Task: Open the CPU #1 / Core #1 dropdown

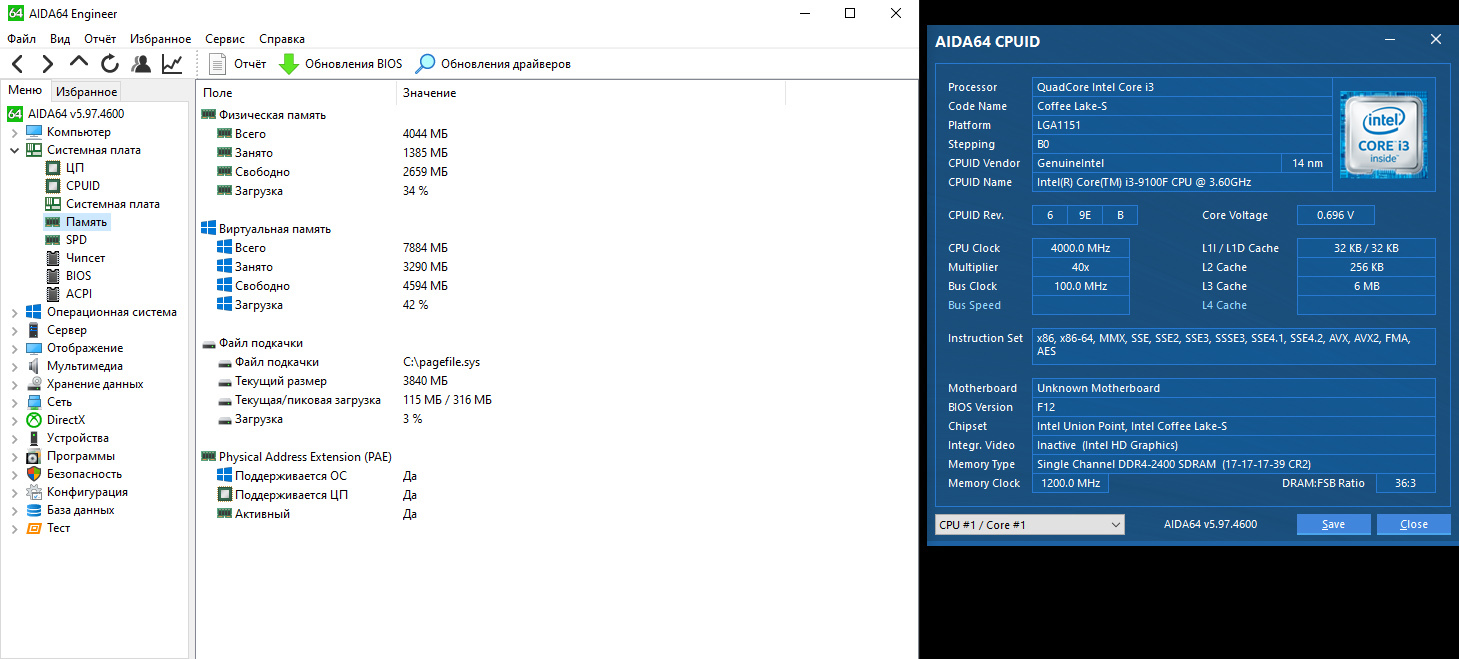Action: pos(1029,525)
